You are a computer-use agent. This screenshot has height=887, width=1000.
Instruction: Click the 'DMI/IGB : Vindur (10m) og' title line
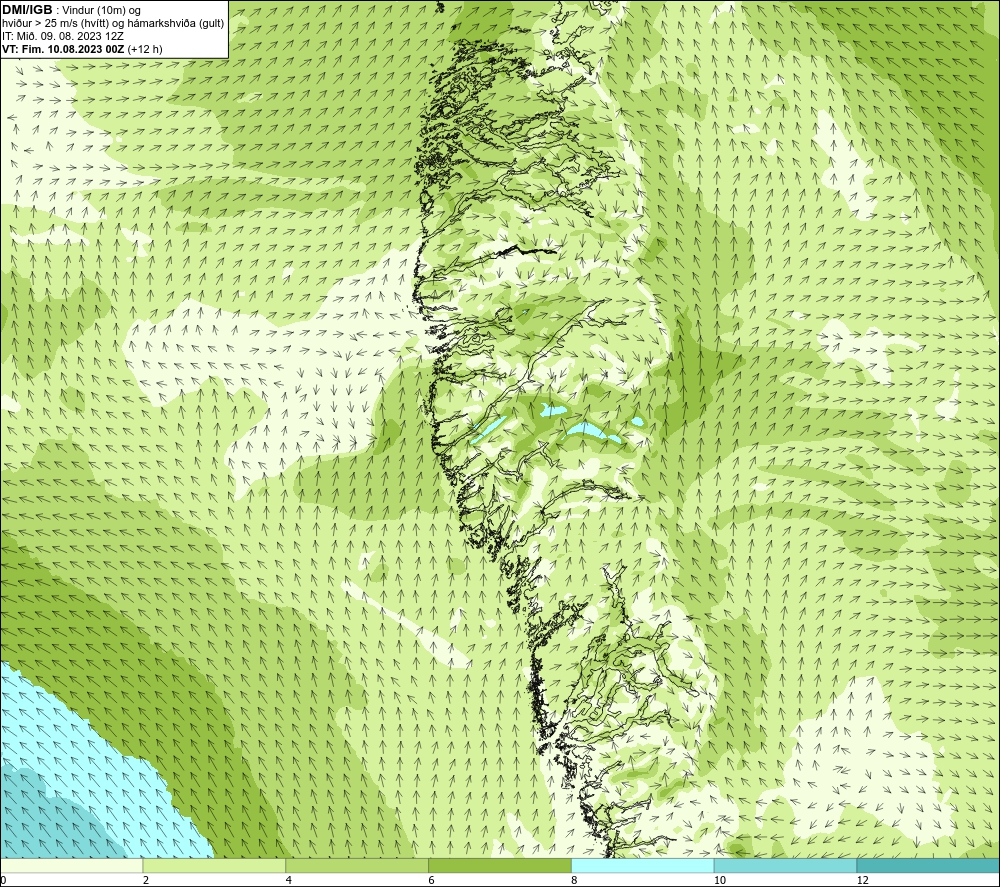click(71, 10)
